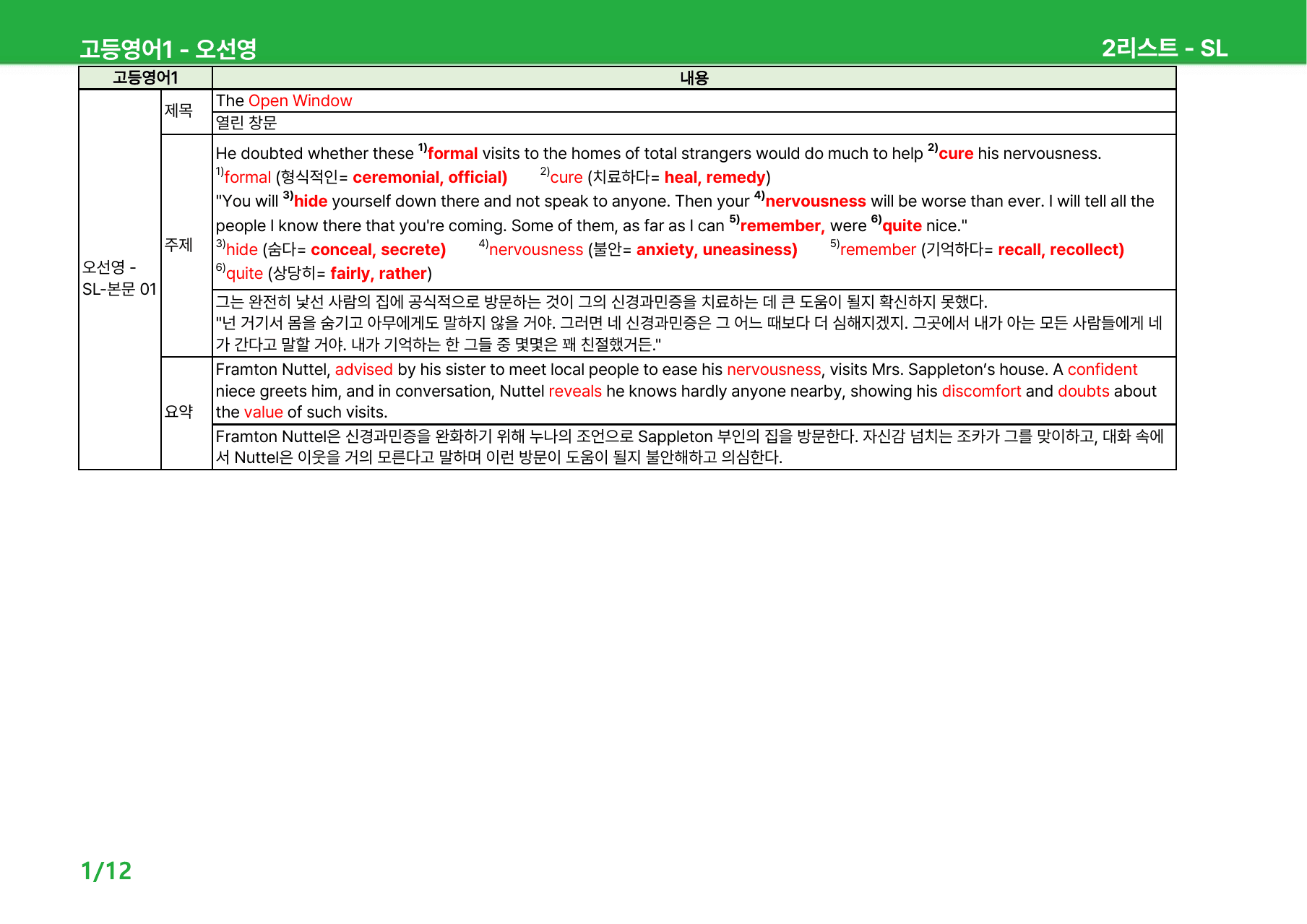Click the synonyms 'conceal, secrete'
The width and height of the screenshot is (1307, 924).
pyautogui.click(x=378, y=250)
